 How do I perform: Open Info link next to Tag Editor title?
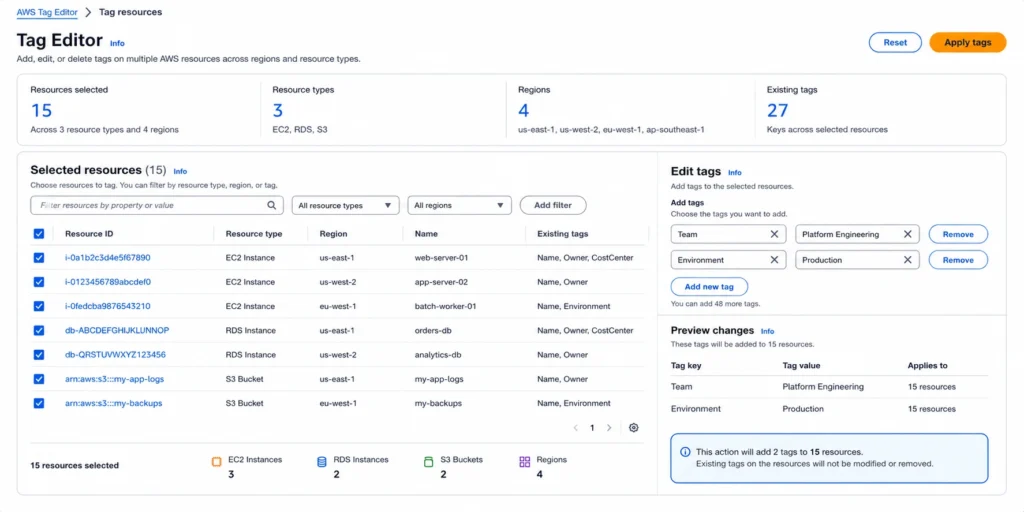(117, 43)
